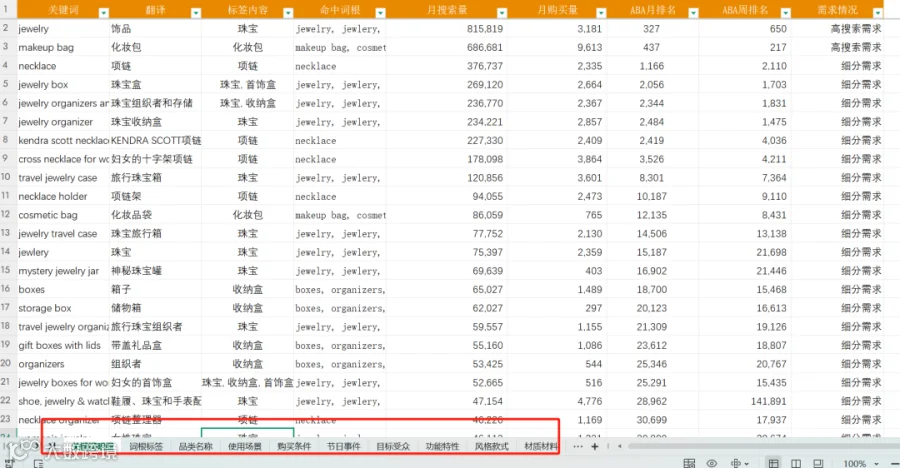Select the 'mystery jewelry jar' cell

(63, 270)
